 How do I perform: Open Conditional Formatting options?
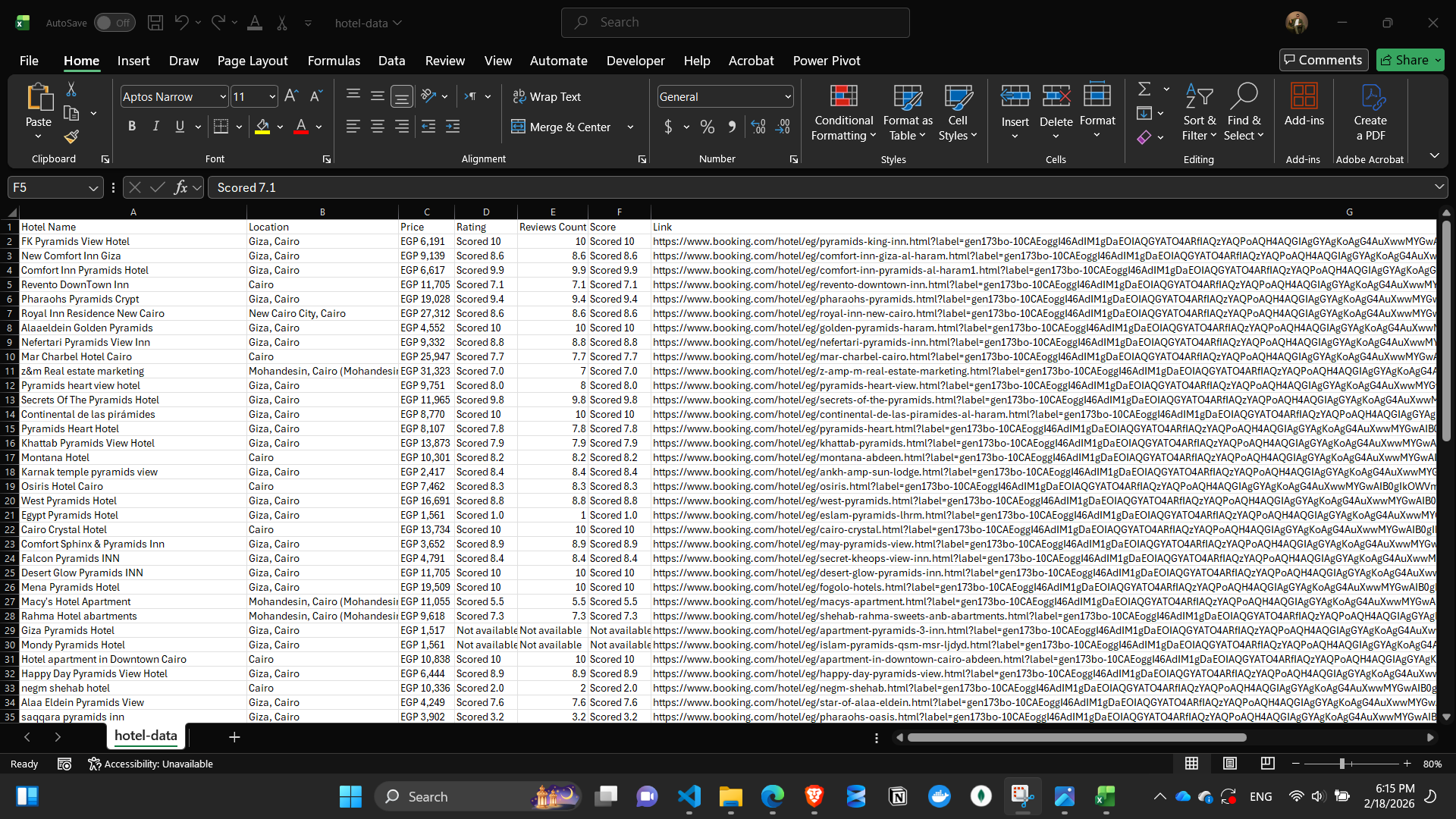point(843,112)
